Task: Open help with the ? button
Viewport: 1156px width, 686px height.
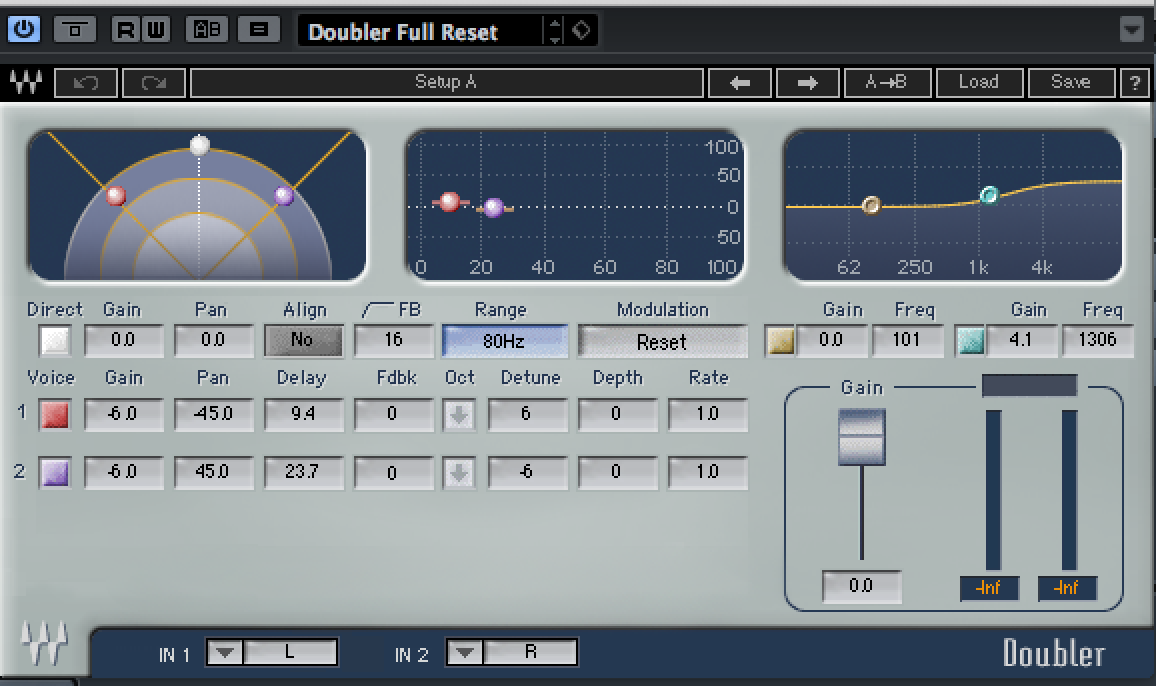Action: [1135, 83]
